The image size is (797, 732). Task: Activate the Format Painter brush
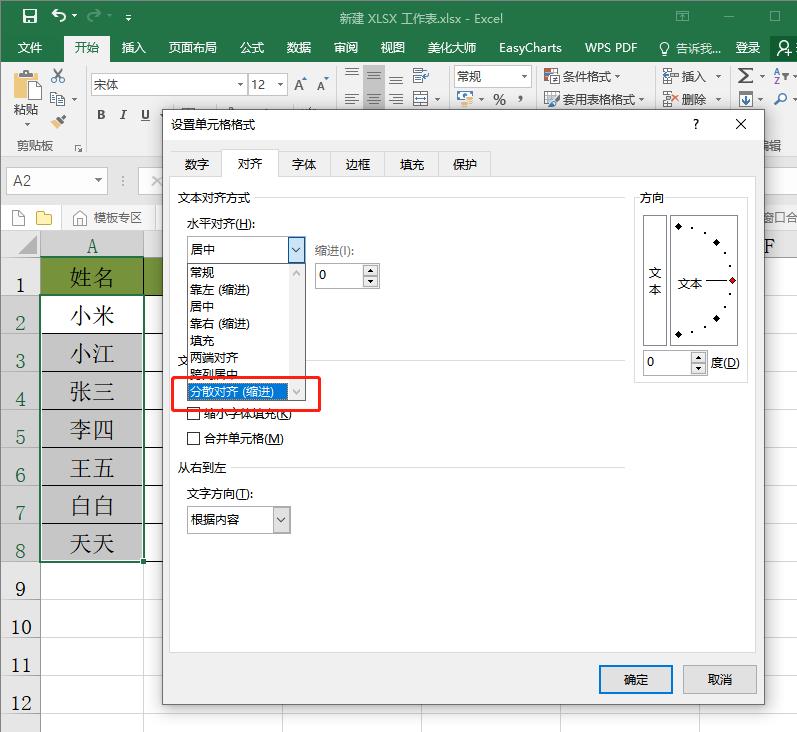click(x=58, y=121)
